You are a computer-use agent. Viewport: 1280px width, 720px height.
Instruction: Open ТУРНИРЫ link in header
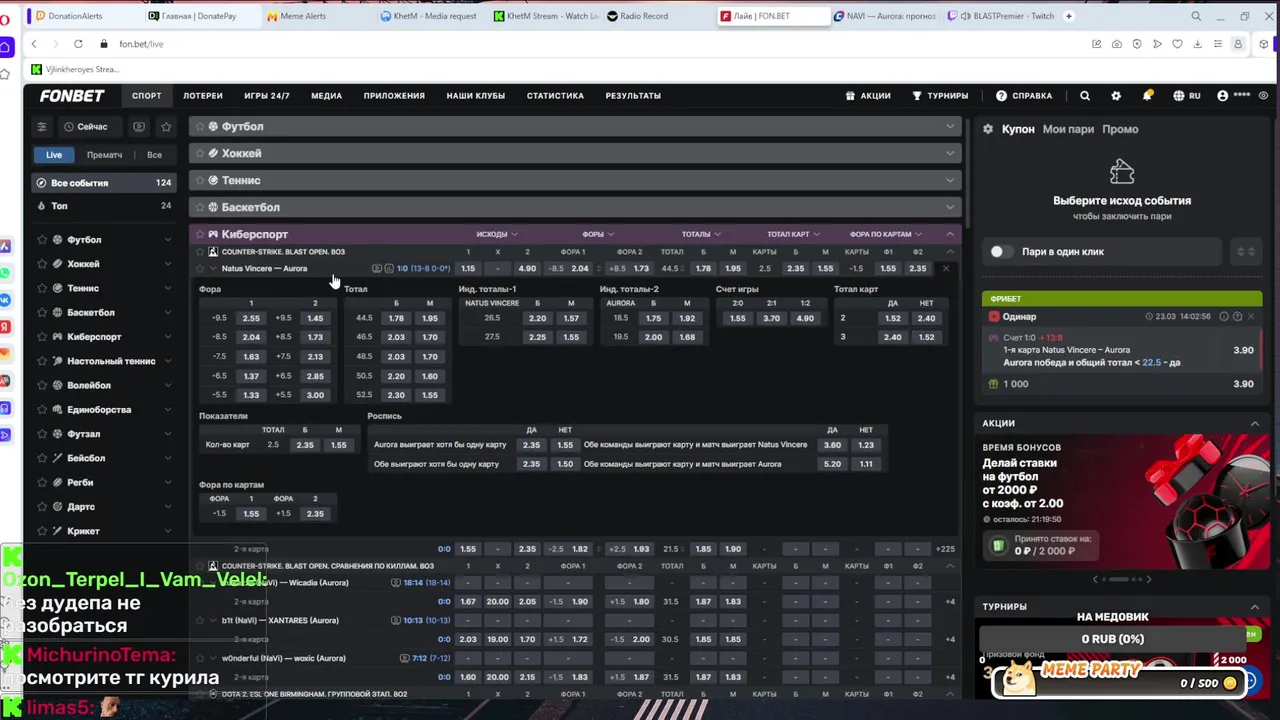[940, 96]
